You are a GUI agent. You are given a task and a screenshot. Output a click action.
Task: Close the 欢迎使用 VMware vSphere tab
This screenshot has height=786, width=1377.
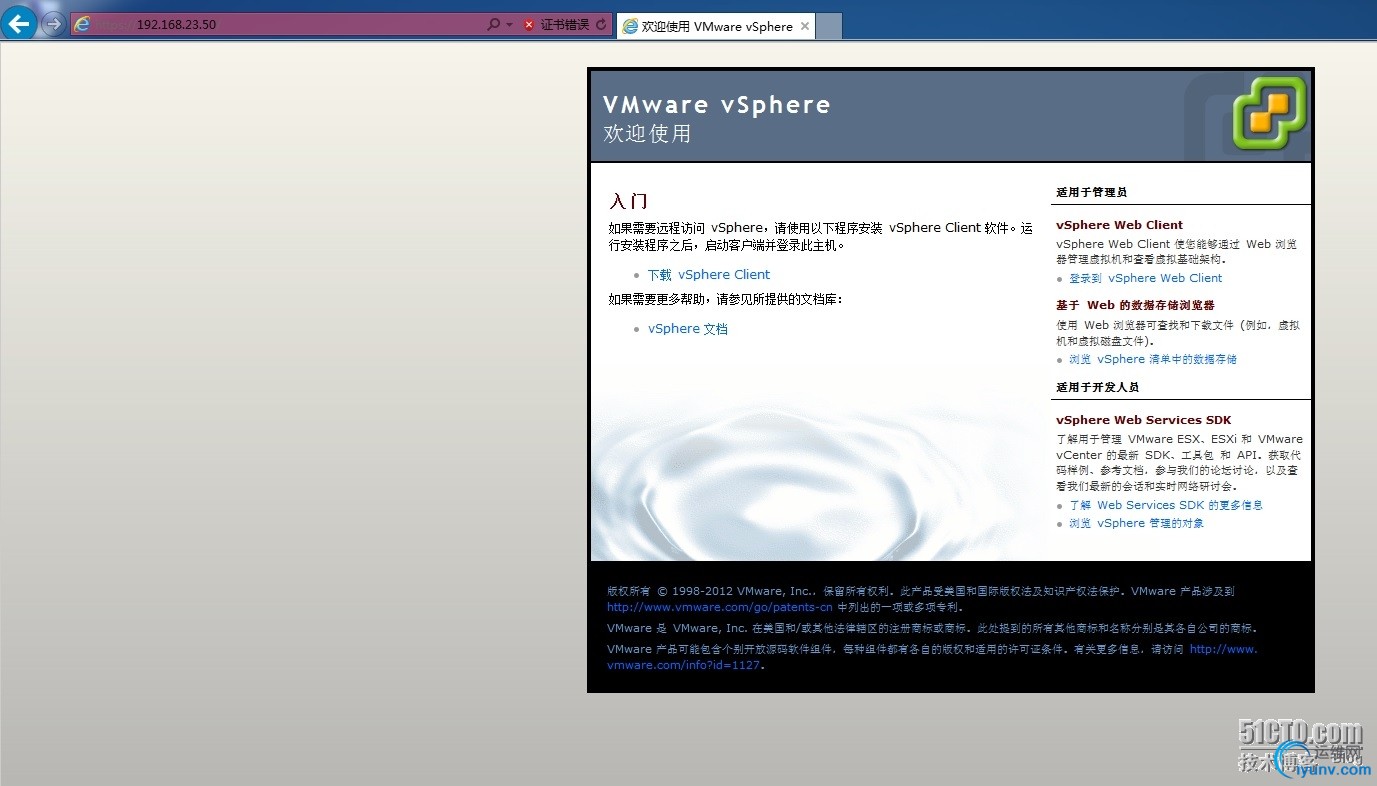pyautogui.click(x=805, y=27)
